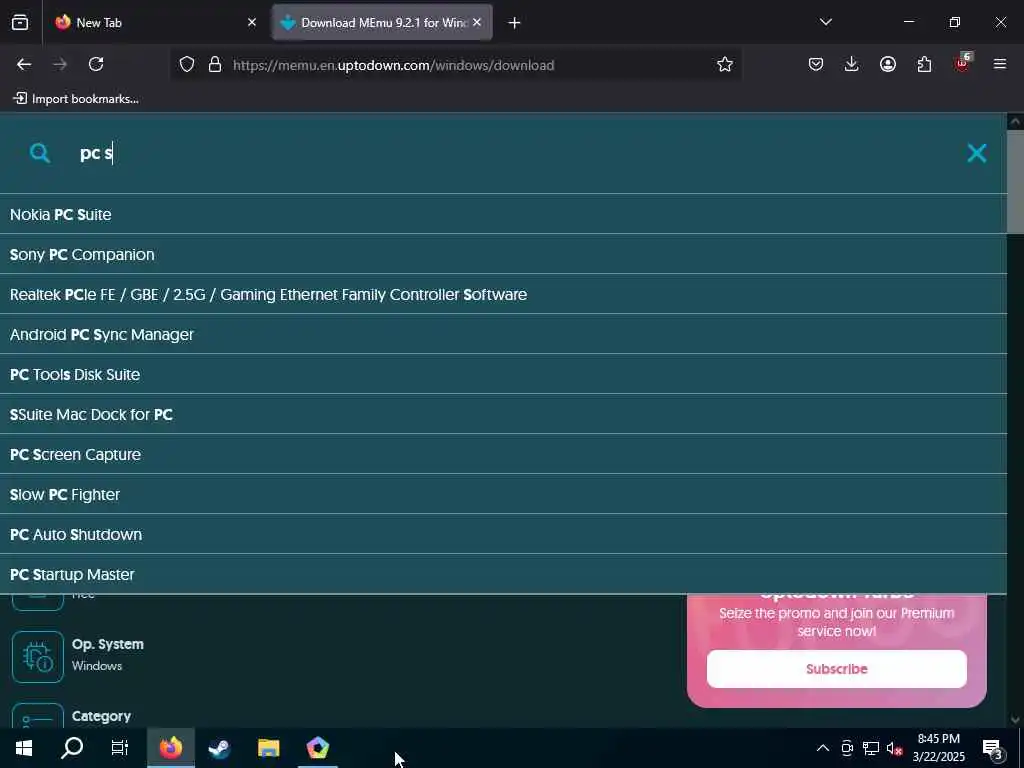Open the Firefox account icon

pos(888,64)
